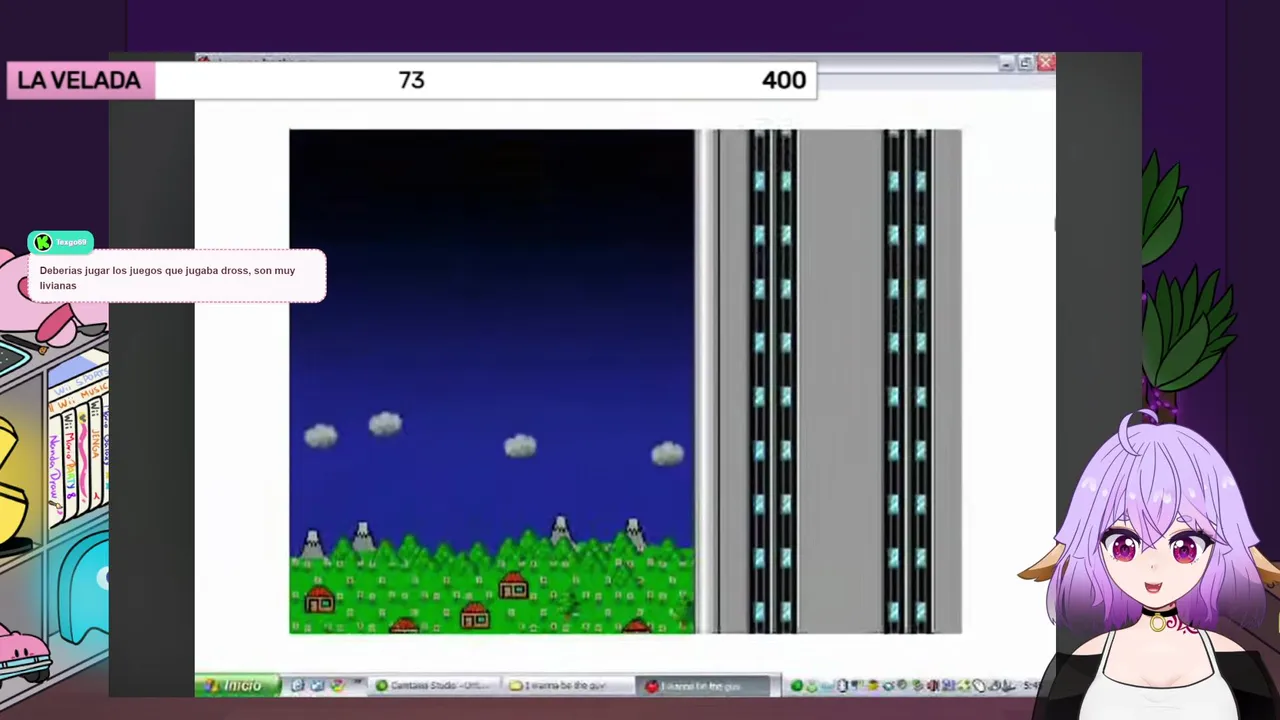Click the goal value 400

coord(784,80)
